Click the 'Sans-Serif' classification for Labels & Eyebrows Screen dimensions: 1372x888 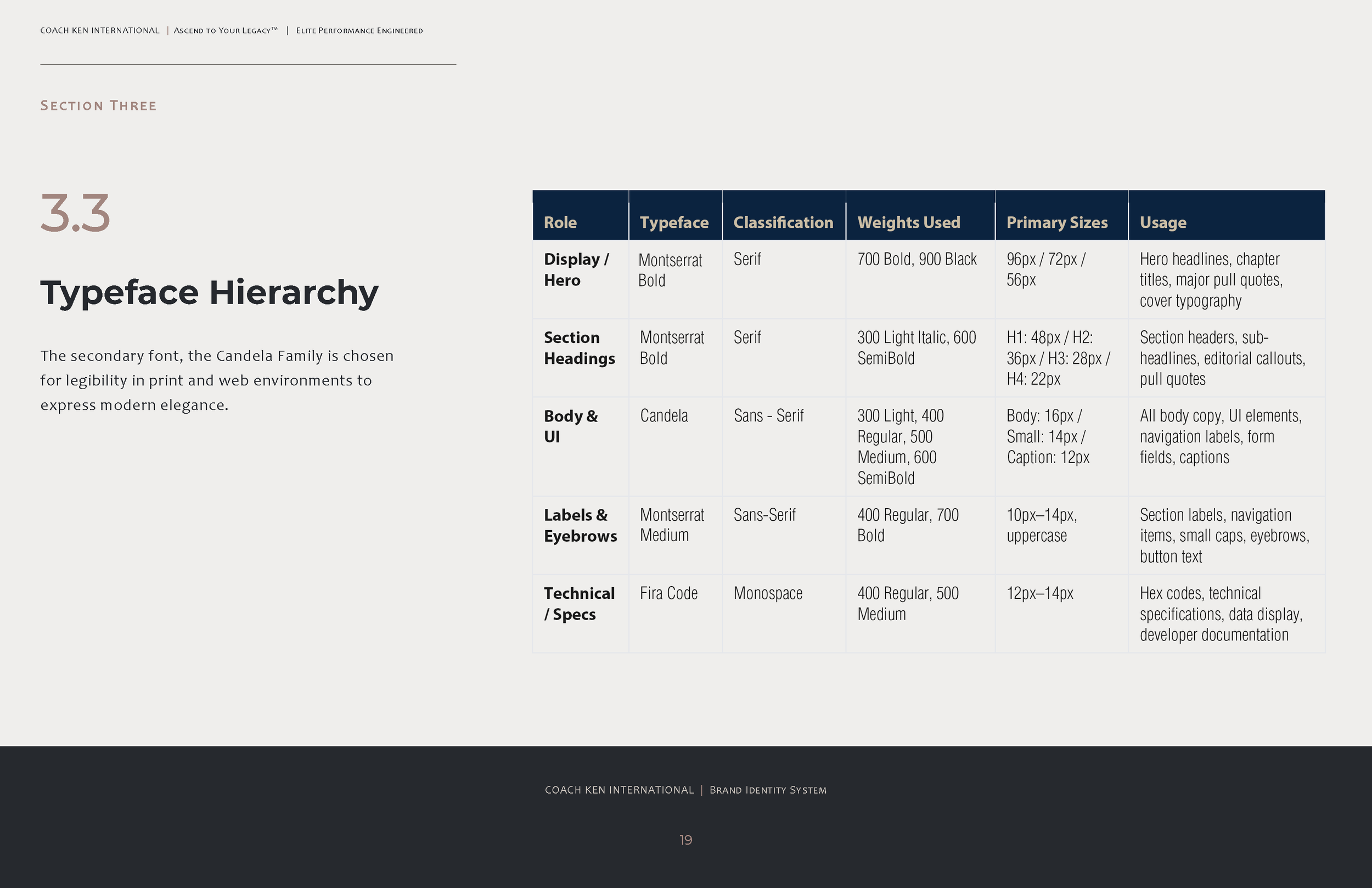tap(764, 515)
